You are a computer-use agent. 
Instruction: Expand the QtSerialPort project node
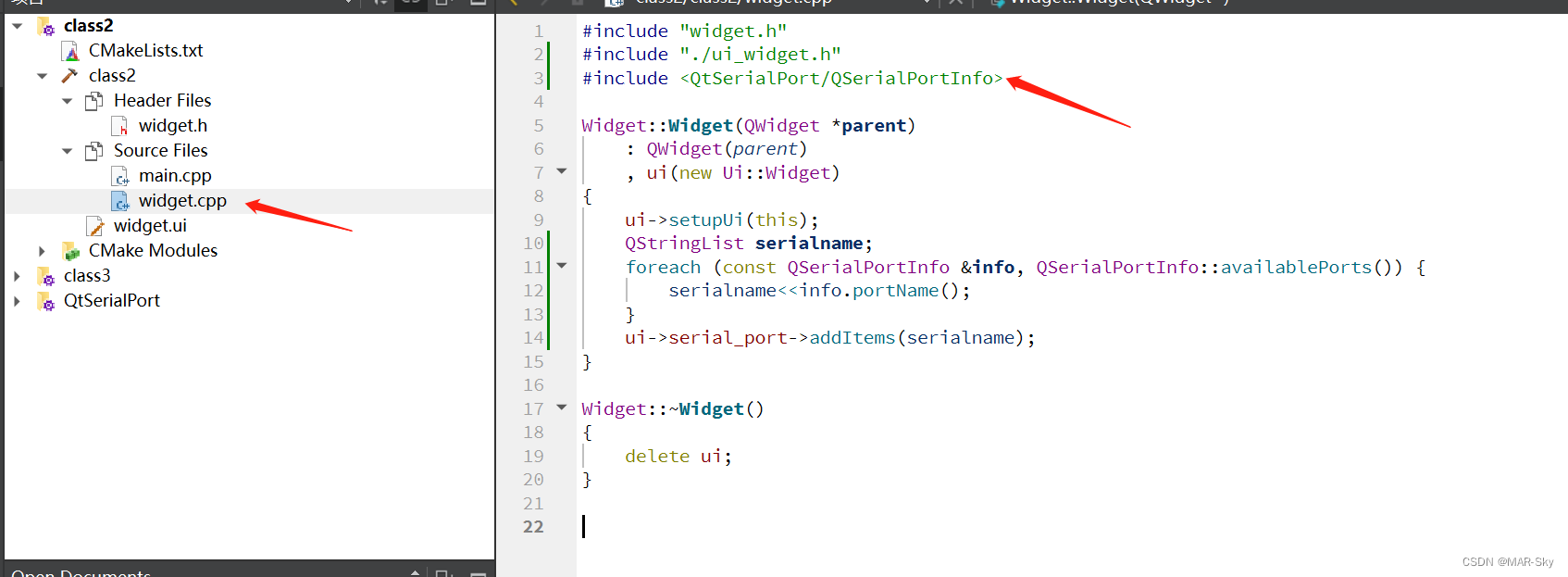pyautogui.click(x=18, y=301)
